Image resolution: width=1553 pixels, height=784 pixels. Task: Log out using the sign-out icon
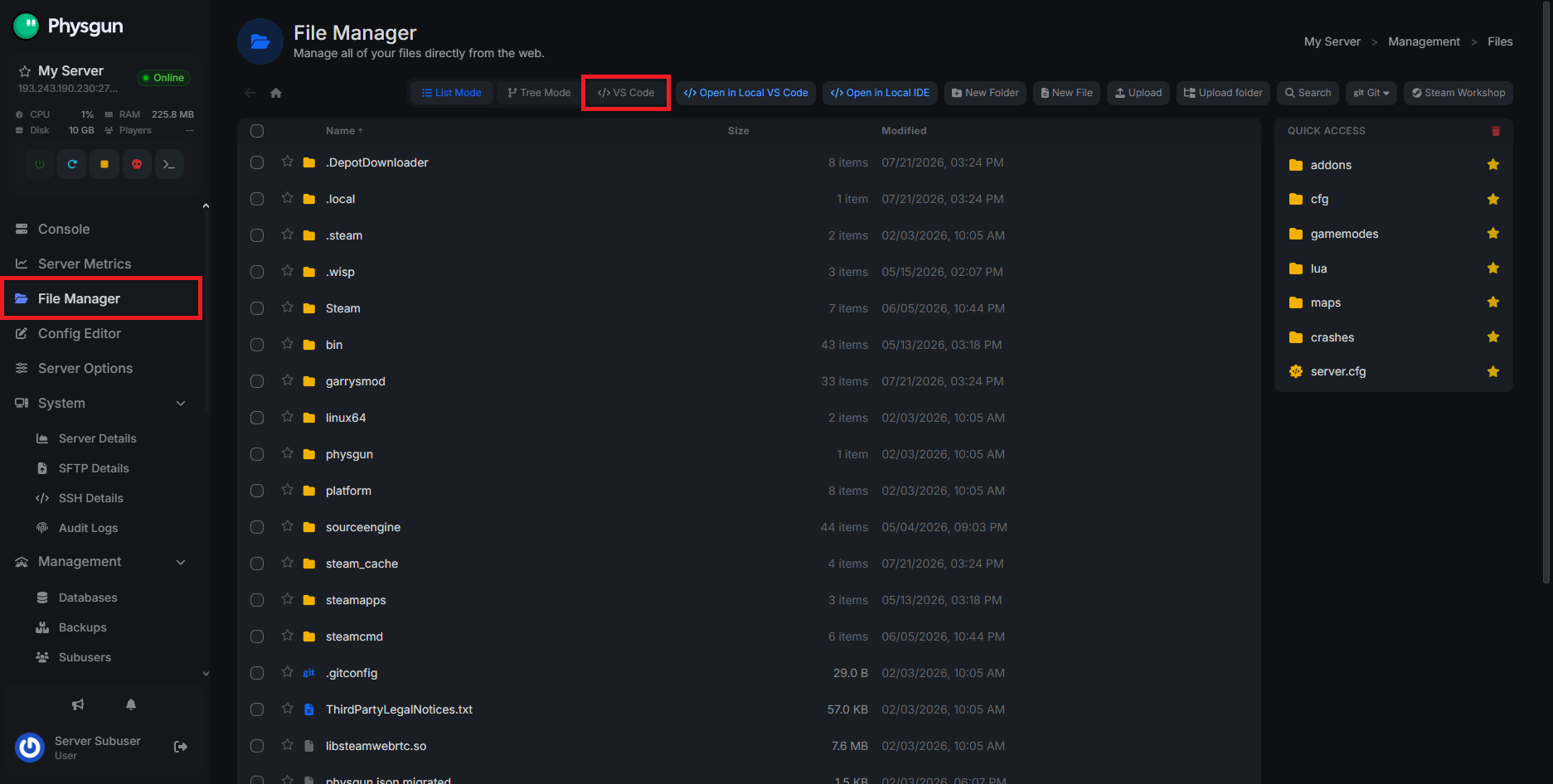coord(181,747)
